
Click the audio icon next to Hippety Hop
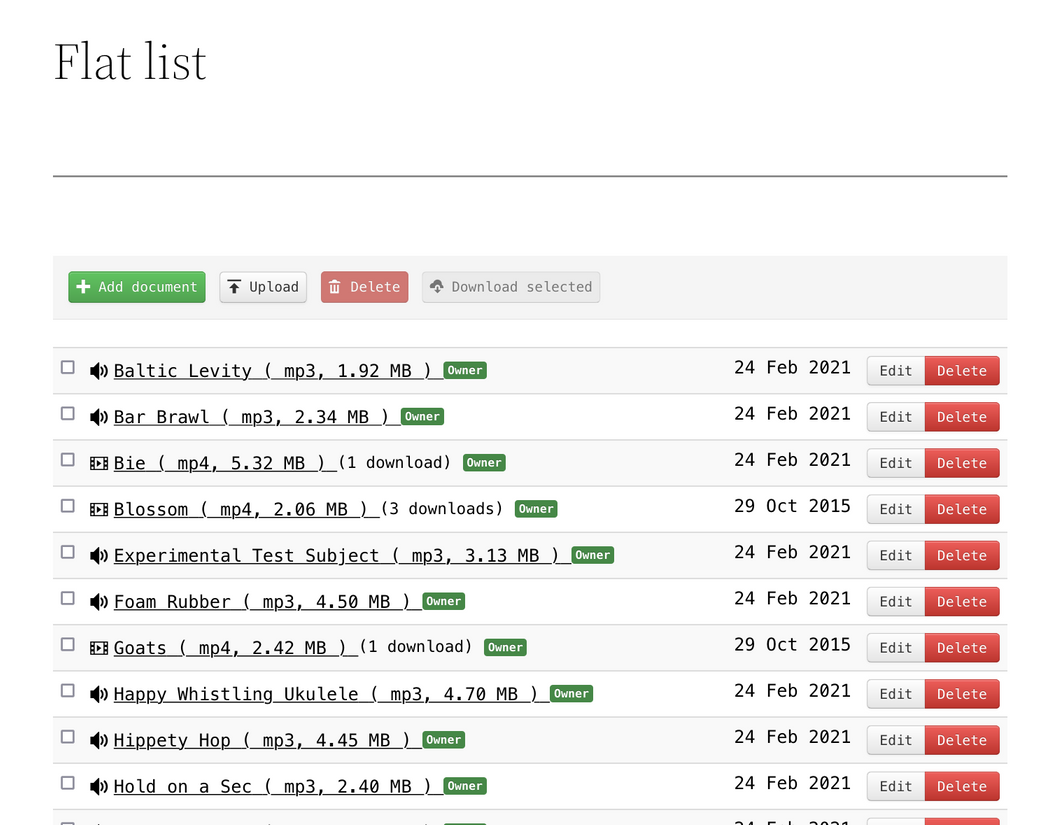(99, 740)
